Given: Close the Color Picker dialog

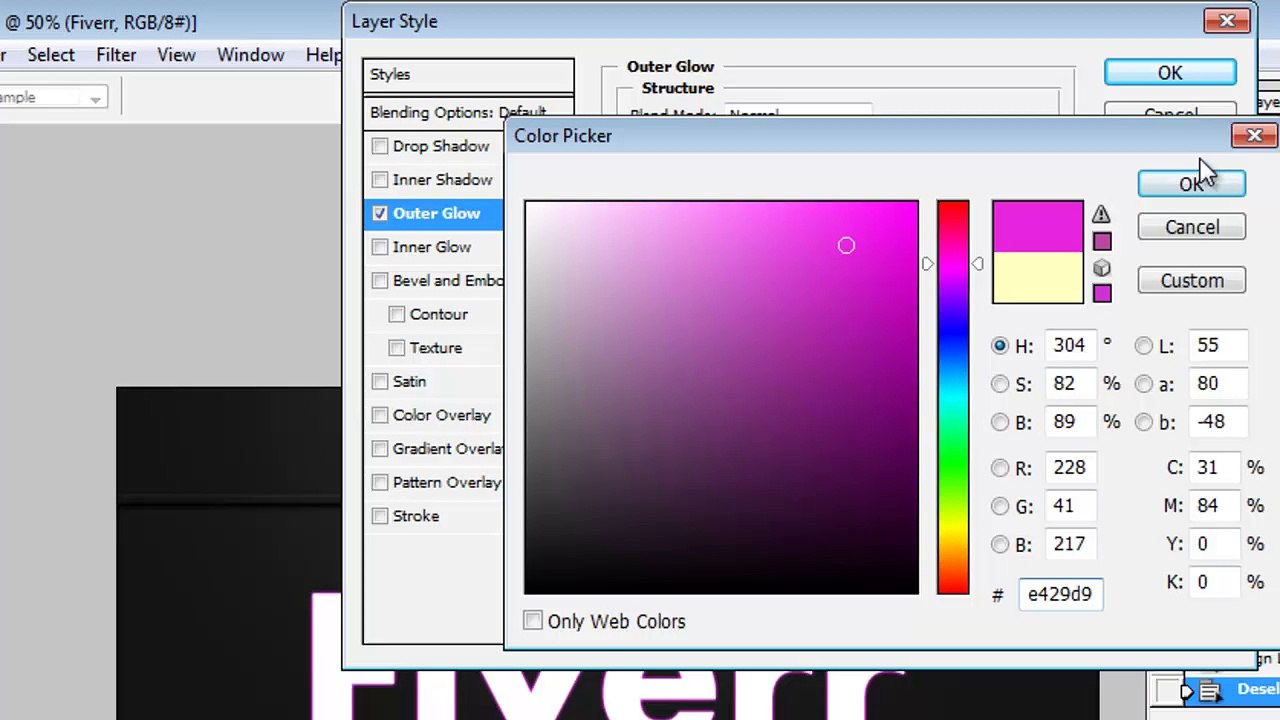Looking at the screenshot, I should [x=1254, y=135].
